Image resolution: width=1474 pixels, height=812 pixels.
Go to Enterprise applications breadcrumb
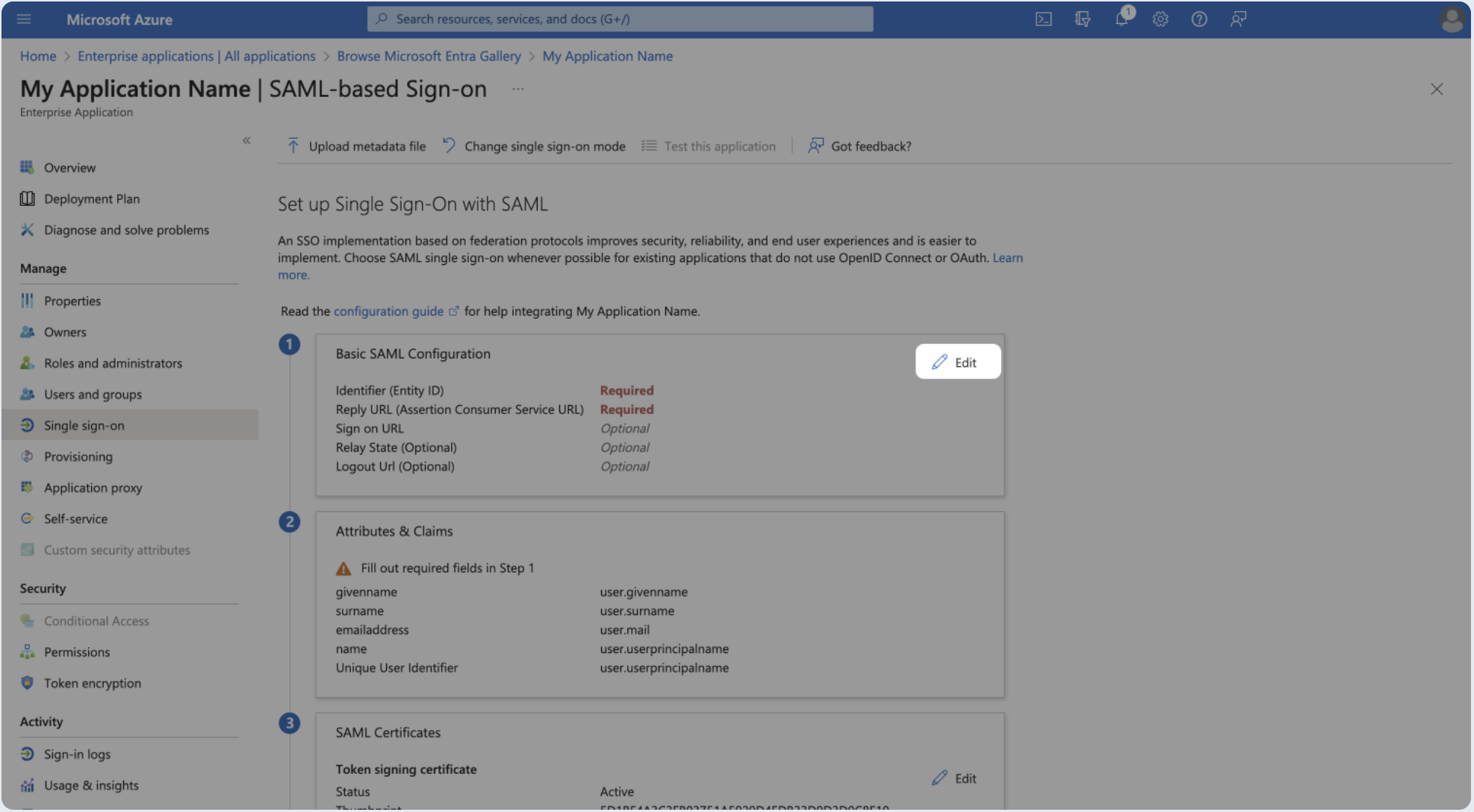point(196,56)
